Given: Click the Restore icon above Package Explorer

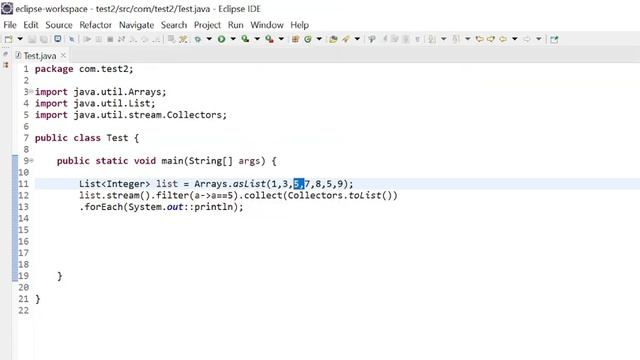Looking at the screenshot, I should tap(6, 54).
